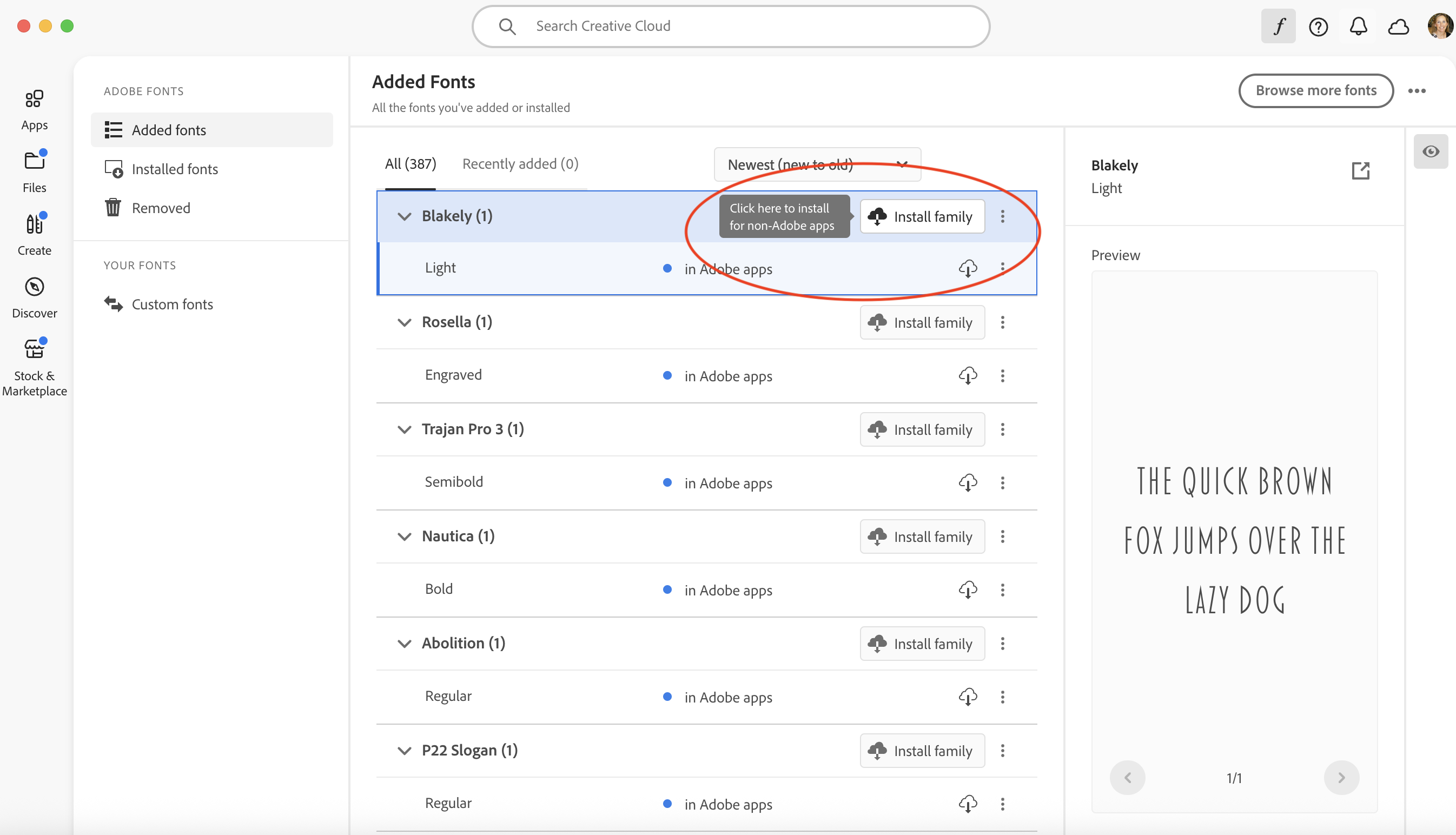Open more options for Rosella Engraved row

pos(1002,376)
